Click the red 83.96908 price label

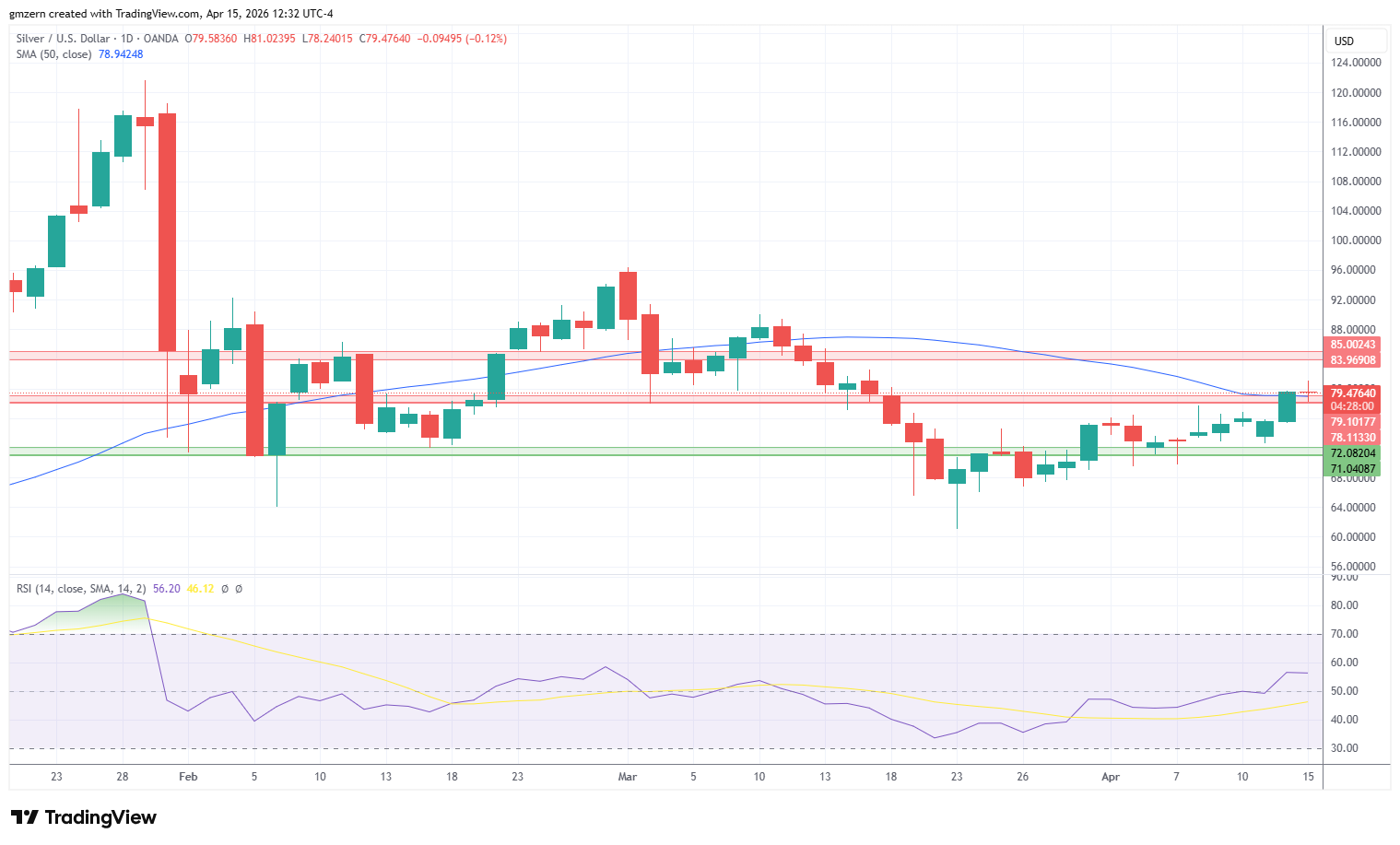(1353, 360)
